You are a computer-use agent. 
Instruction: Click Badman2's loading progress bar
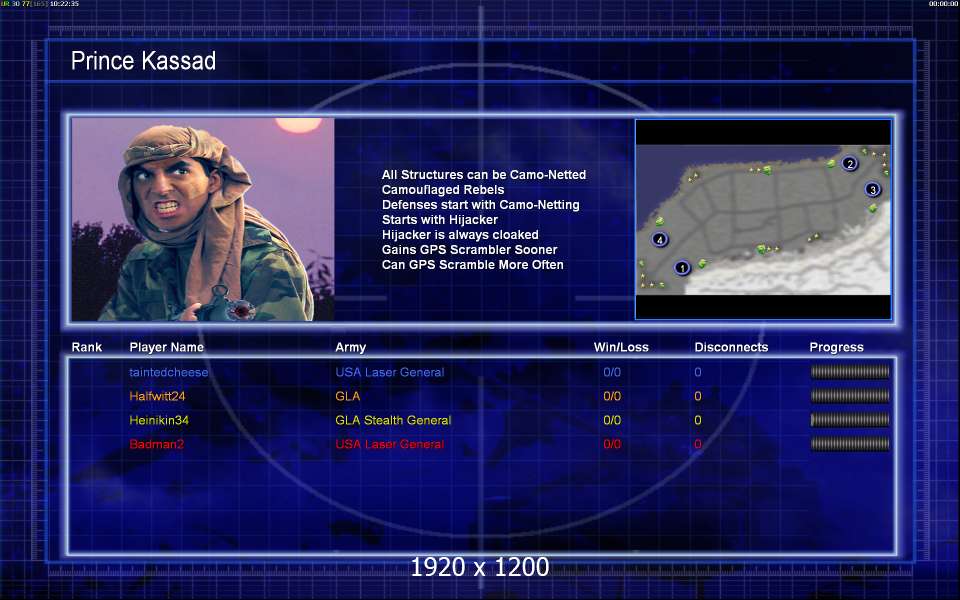point(850,444)
